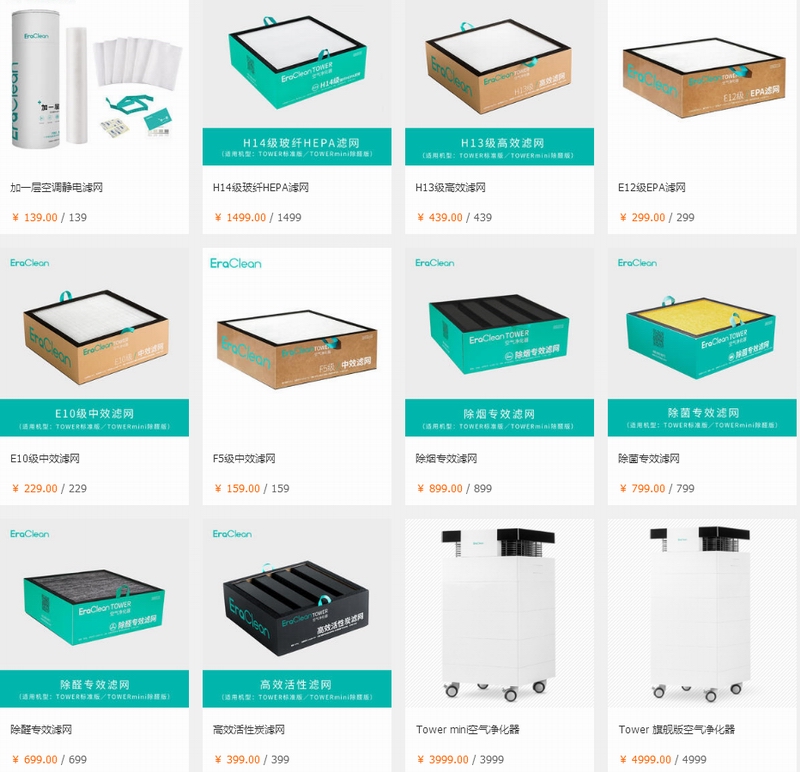Open the 加一层空调静电滤网 product image
Screen dimensions: 800x772
pos(94,83)
